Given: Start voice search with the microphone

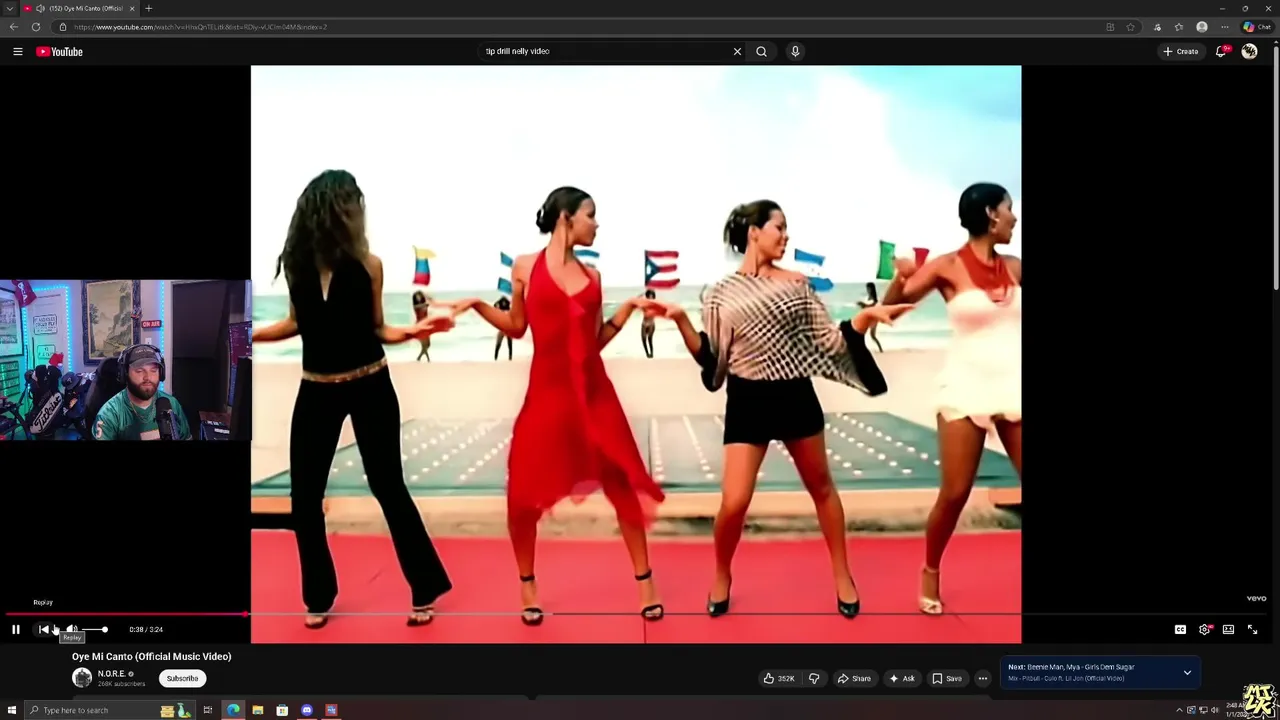Looking at the screenshot, I should tap(795, 51).
